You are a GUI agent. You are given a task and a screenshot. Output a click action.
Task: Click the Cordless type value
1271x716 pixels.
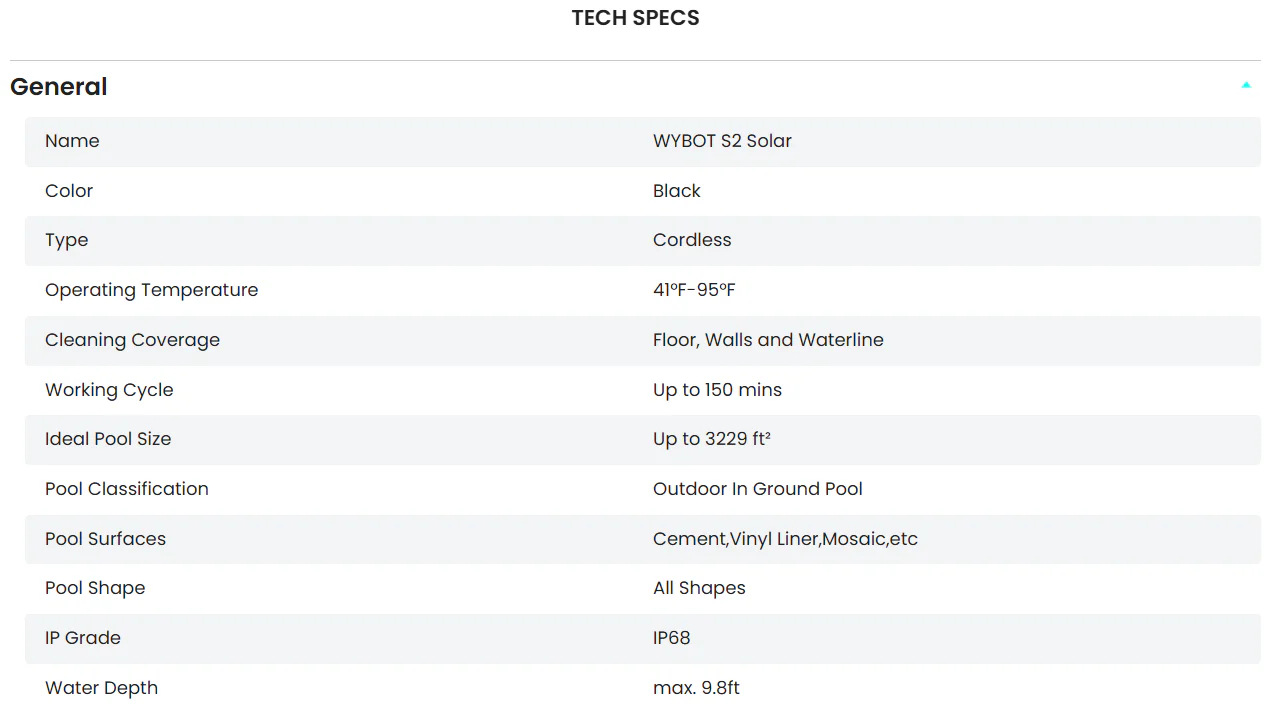692,240
